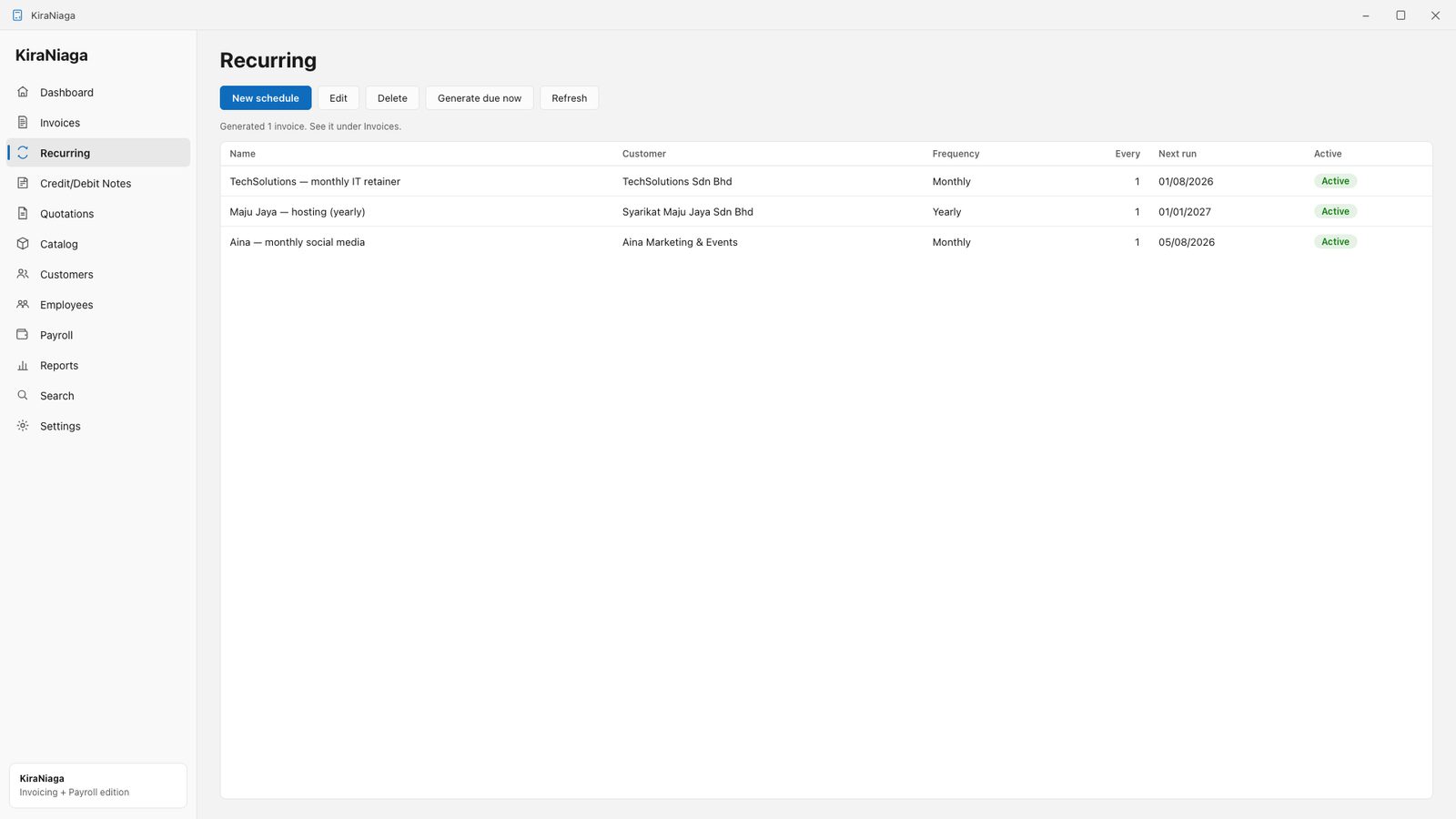Screen dimensions: 1456x819
Task: Click the Customers people icon
Action: click(x=23, y=274)
